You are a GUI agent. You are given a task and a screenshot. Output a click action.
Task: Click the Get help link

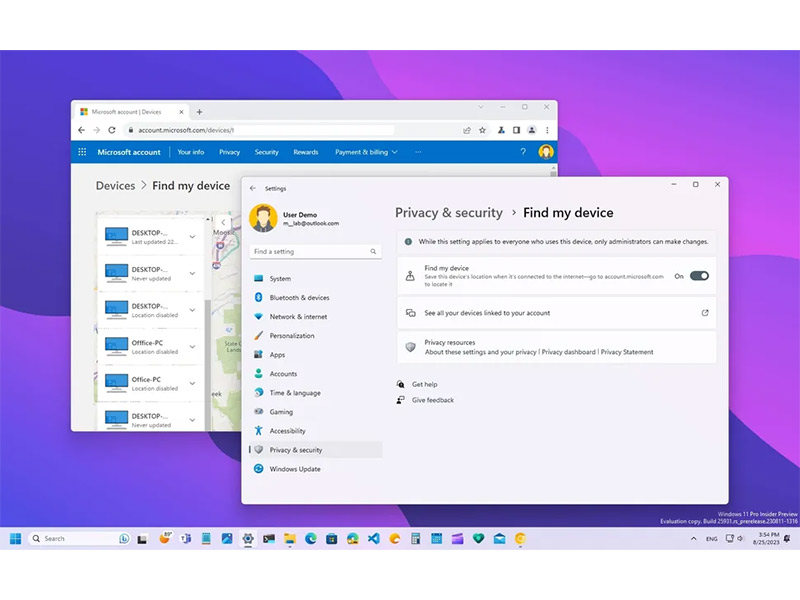(424, 384)
